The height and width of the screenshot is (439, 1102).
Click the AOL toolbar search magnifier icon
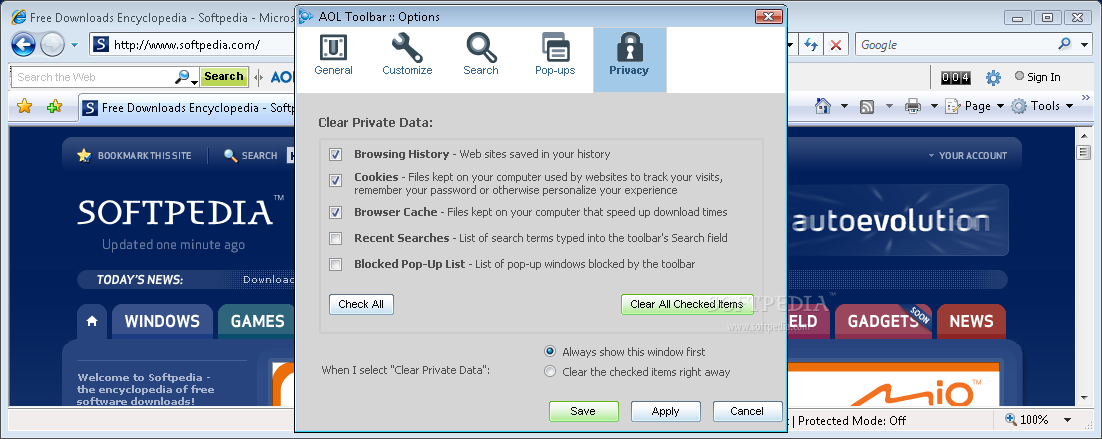click(x=182, y=77)
